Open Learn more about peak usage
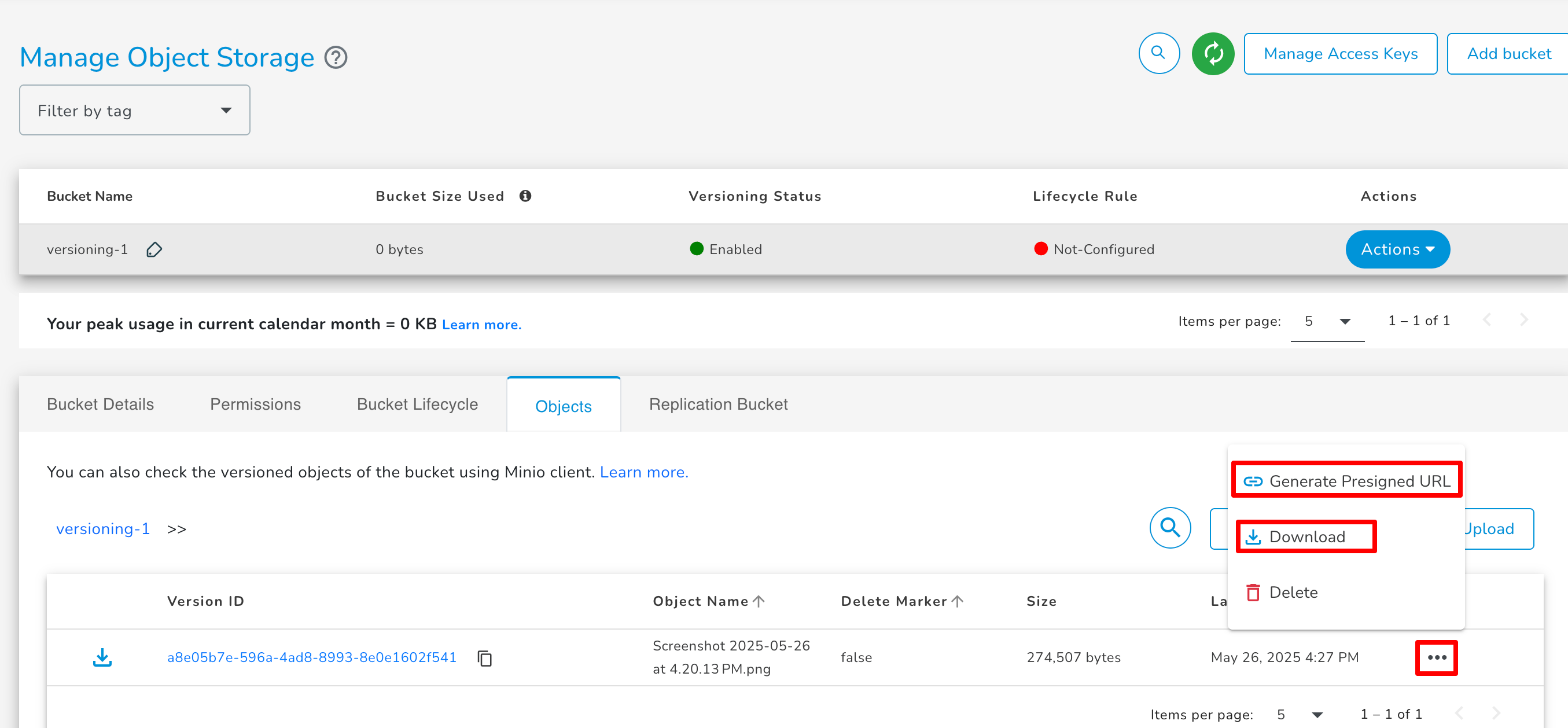This screenshot has width=1568, height=728. point(481,324)
